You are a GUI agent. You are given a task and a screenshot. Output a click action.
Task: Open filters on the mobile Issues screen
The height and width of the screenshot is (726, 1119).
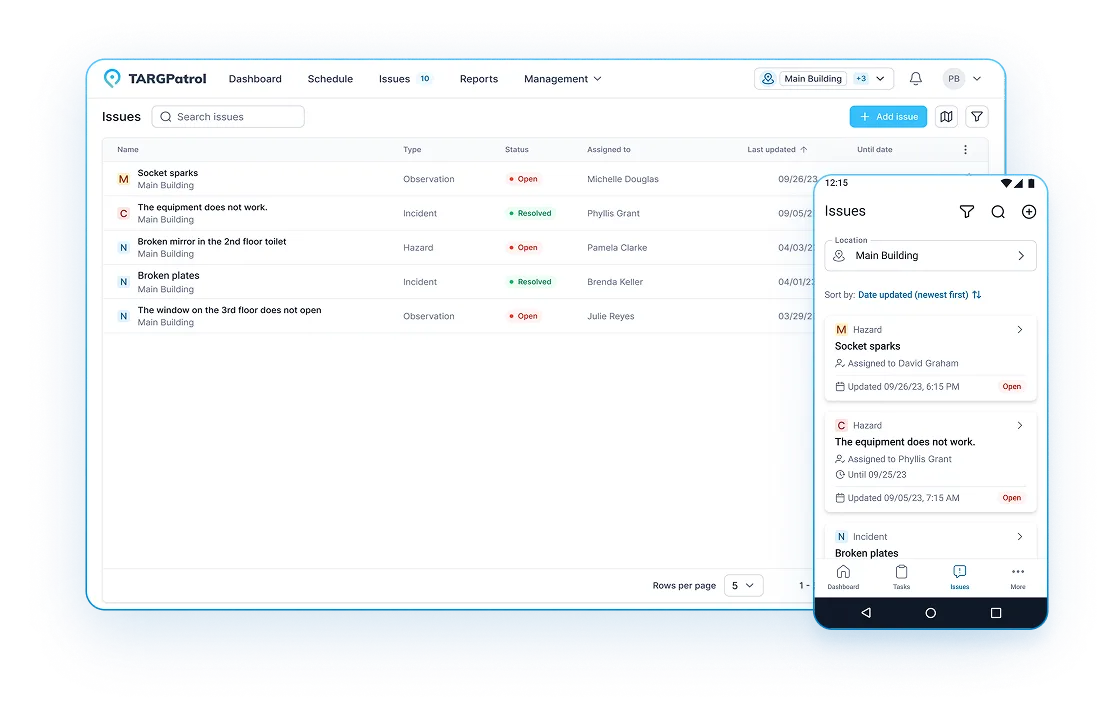tap(966, 211)
